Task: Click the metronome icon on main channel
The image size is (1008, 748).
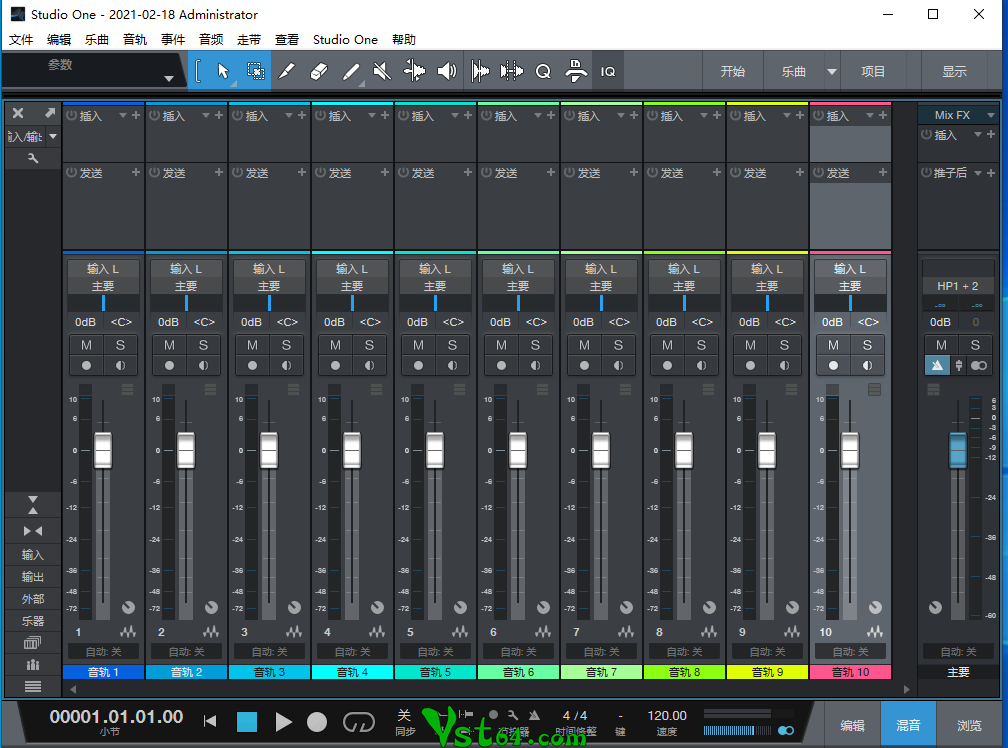Action: (x=937, y=365)
